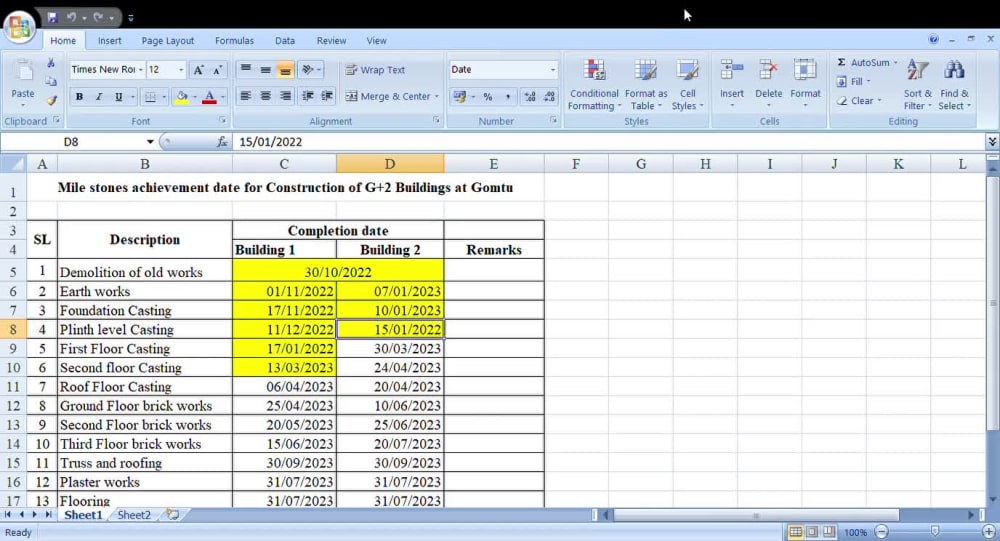The image size is (1000, 541).
Task: Decrease font size with Shrink Font
Action: (x=217, y=70)
